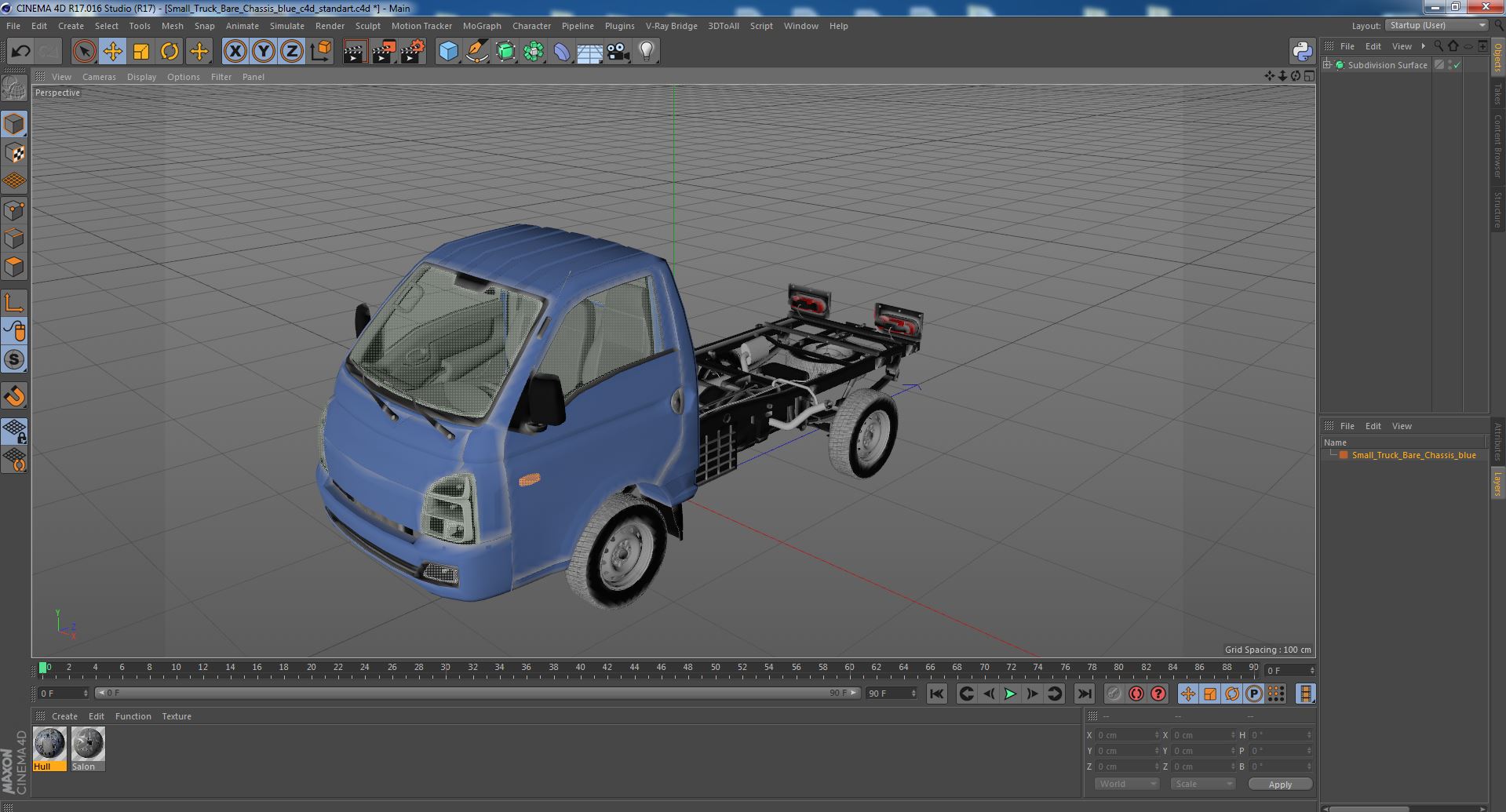Toggle Locked Workplane icon

tap(14, 431)
